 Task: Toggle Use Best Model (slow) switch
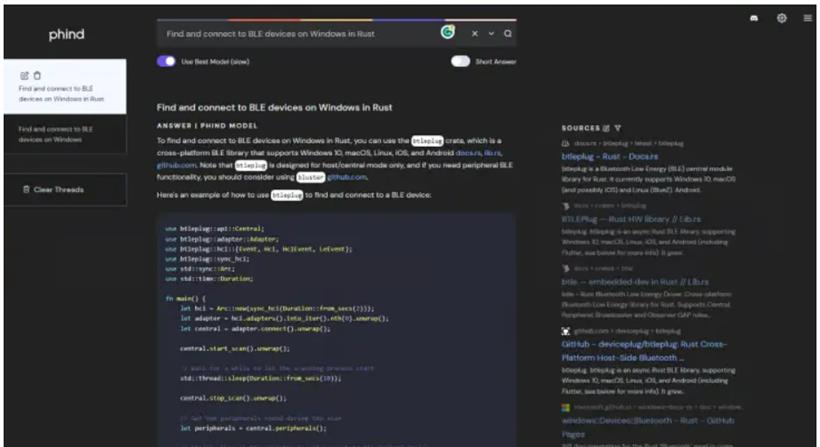coord(166,61)
